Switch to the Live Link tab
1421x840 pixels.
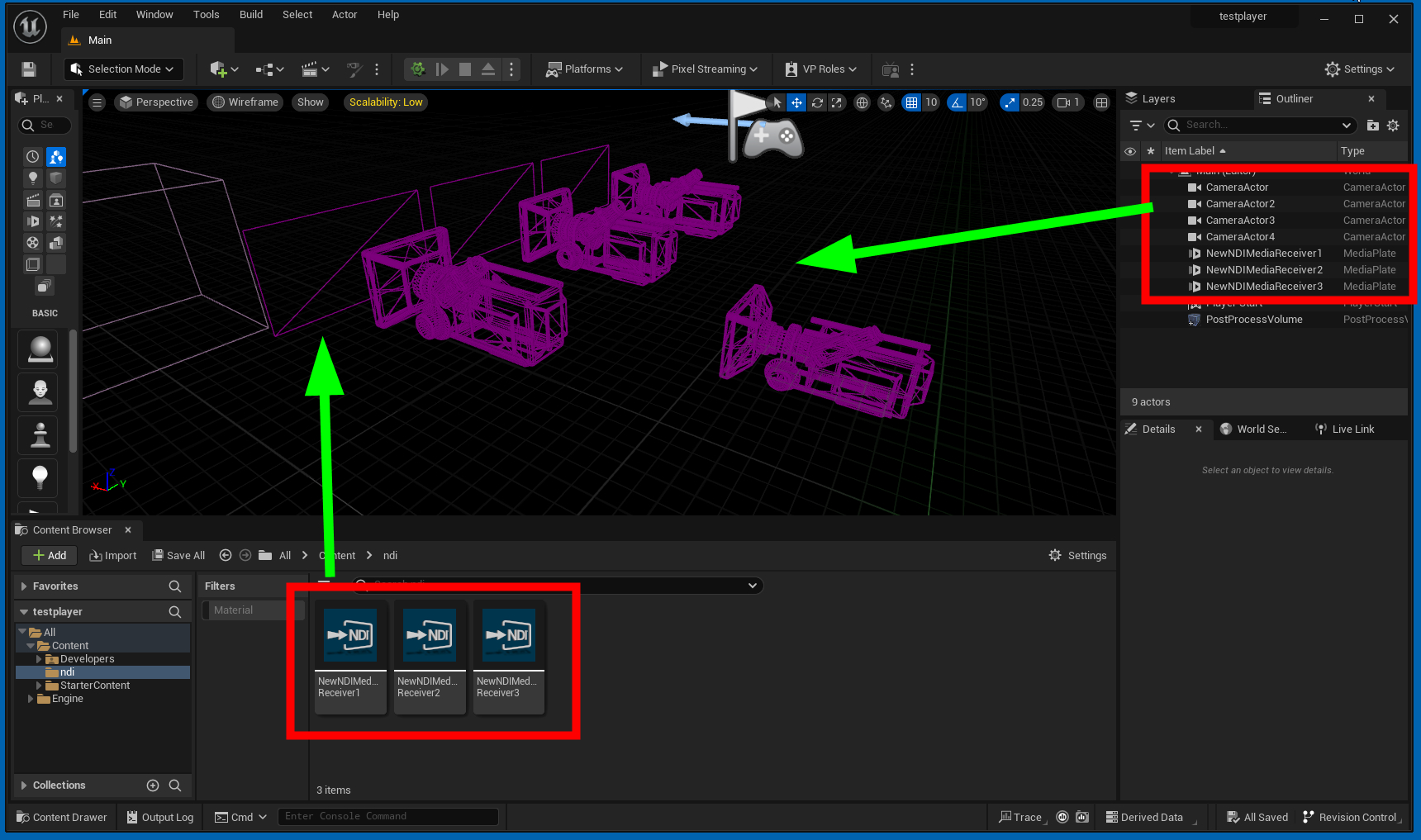click(1345, 429)
